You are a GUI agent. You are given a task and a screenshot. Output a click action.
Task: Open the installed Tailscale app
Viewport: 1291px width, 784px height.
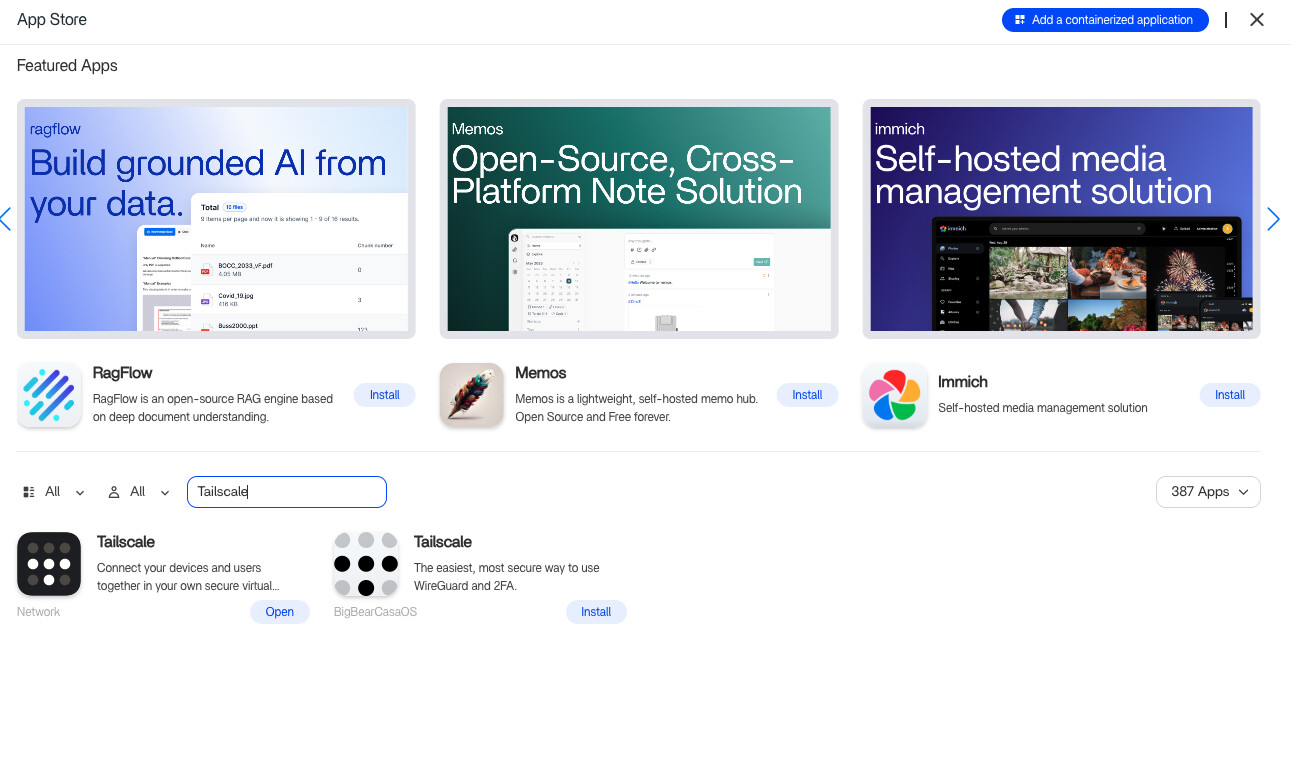pos(280,612)
